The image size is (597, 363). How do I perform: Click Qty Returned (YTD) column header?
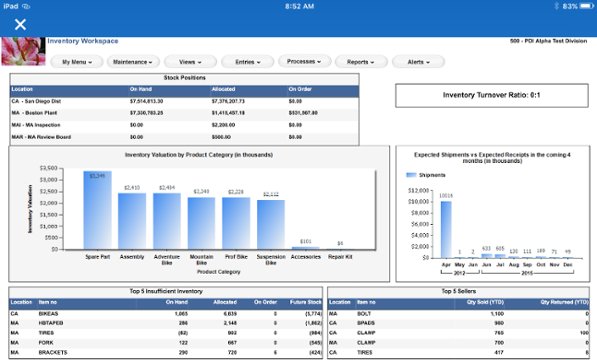[564, 302]
